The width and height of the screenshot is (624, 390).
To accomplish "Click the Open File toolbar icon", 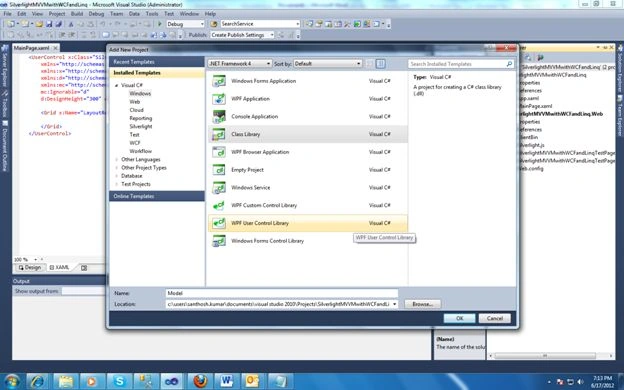I will point(39,24).
